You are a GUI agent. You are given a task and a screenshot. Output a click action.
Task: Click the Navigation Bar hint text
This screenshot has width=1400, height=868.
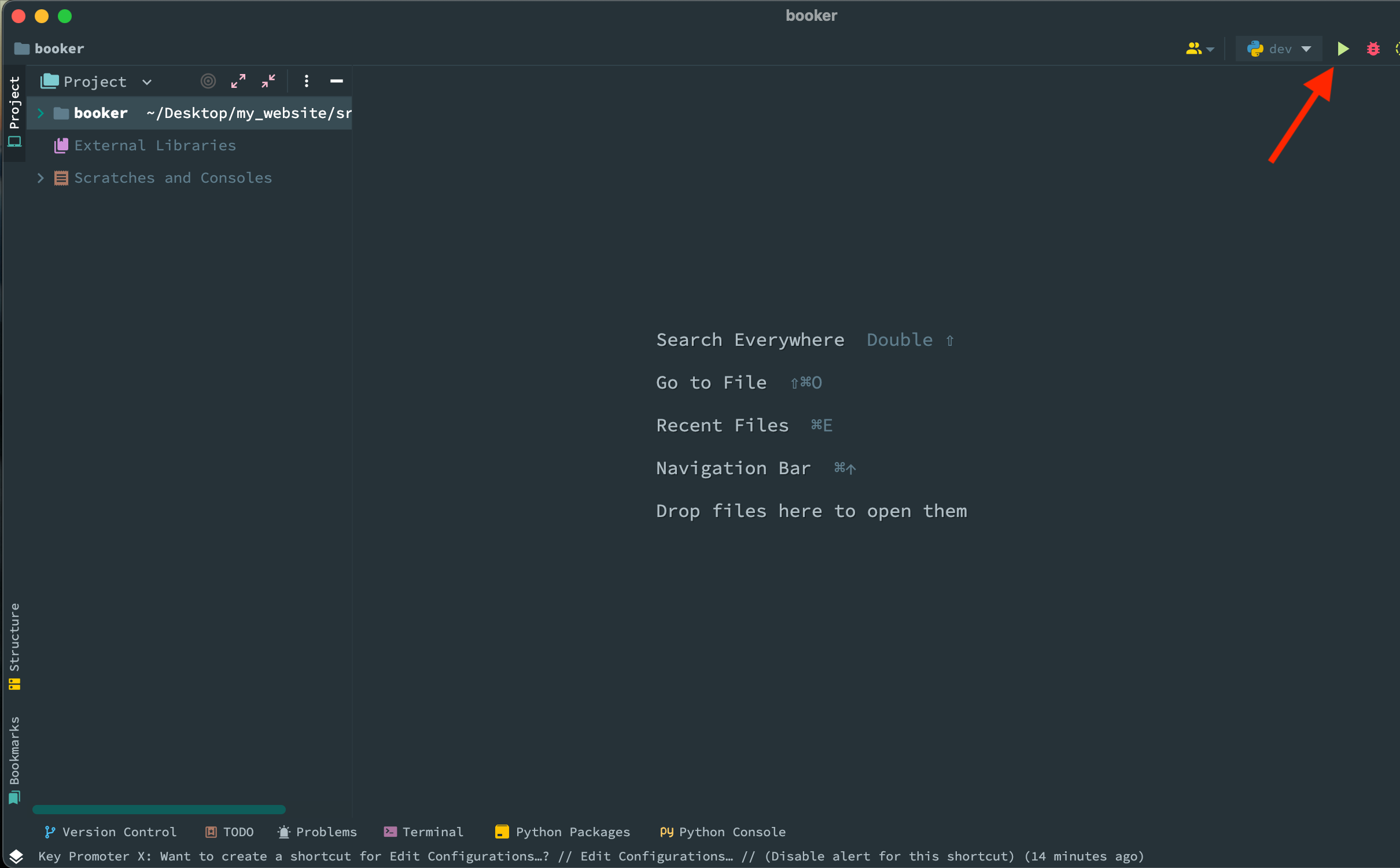(734, 468)
